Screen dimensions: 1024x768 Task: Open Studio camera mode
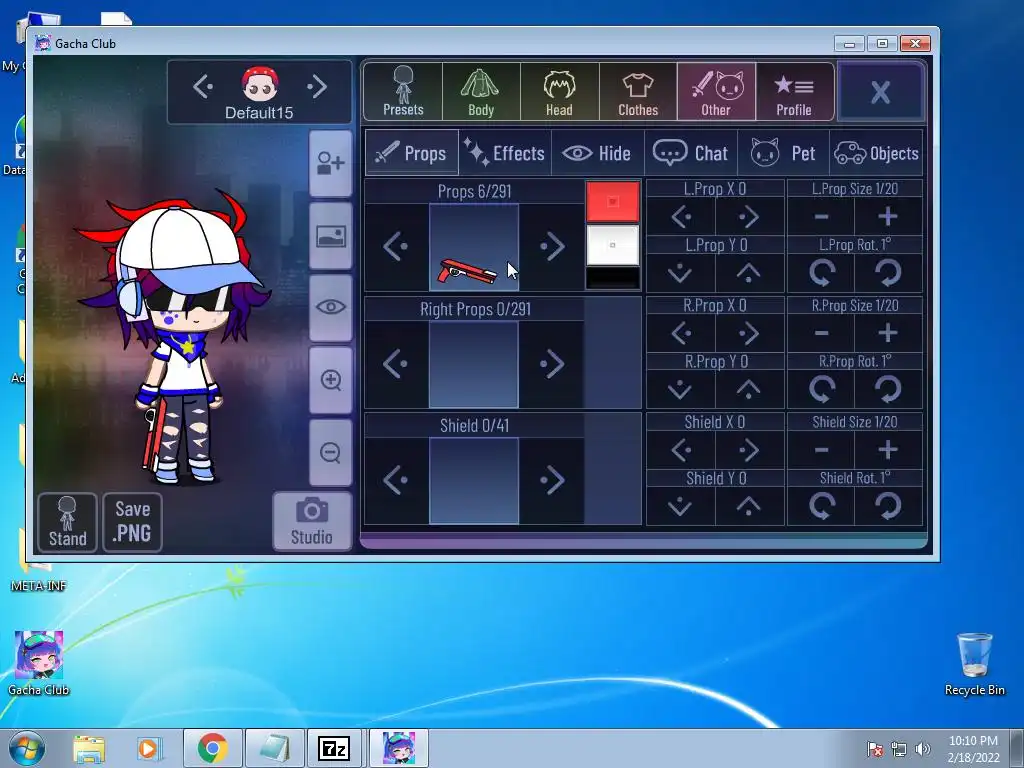(x=312, y=522)
